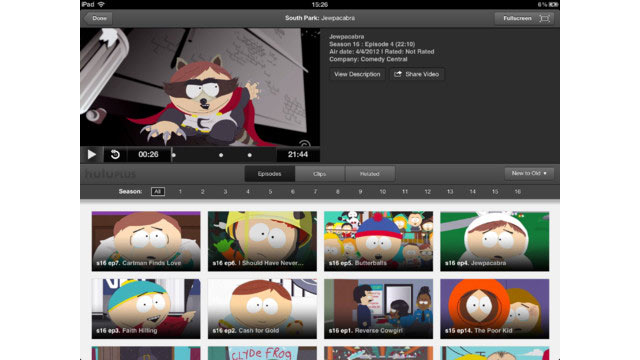This screenshot has width=640, height=360.
Task: Open s16 ep5 Butterballs thumbnail
Action: click(x=378, y=241)
